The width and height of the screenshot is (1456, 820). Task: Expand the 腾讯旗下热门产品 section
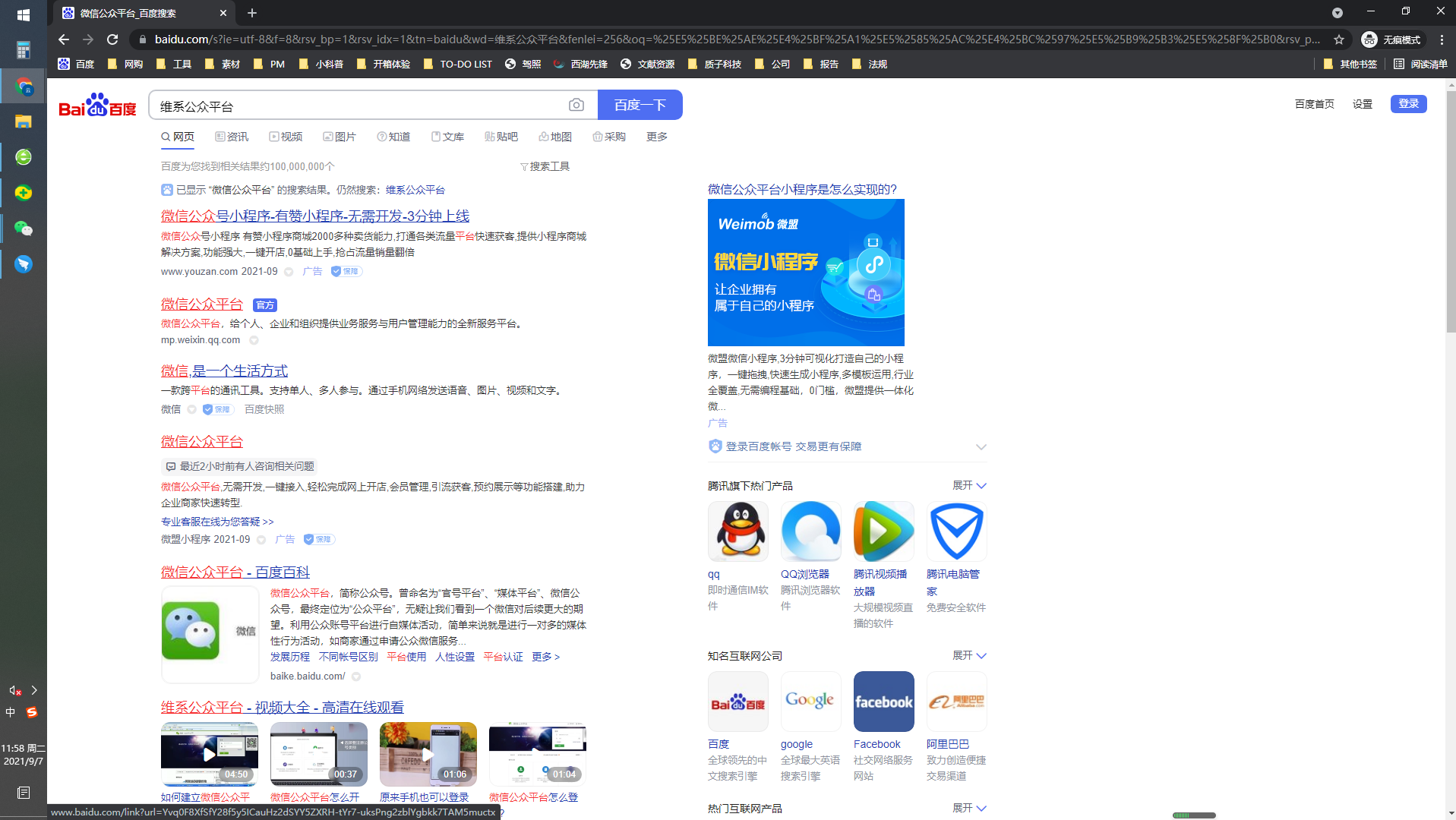[x=969, y=485]
